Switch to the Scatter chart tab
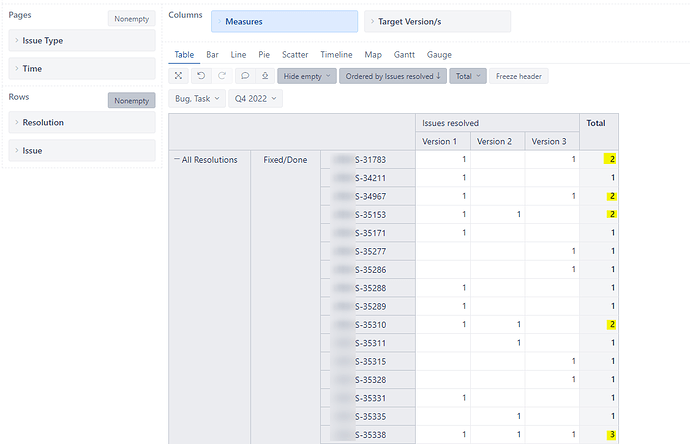The width and height of the screenshot is (690, 444). (295, 55)
